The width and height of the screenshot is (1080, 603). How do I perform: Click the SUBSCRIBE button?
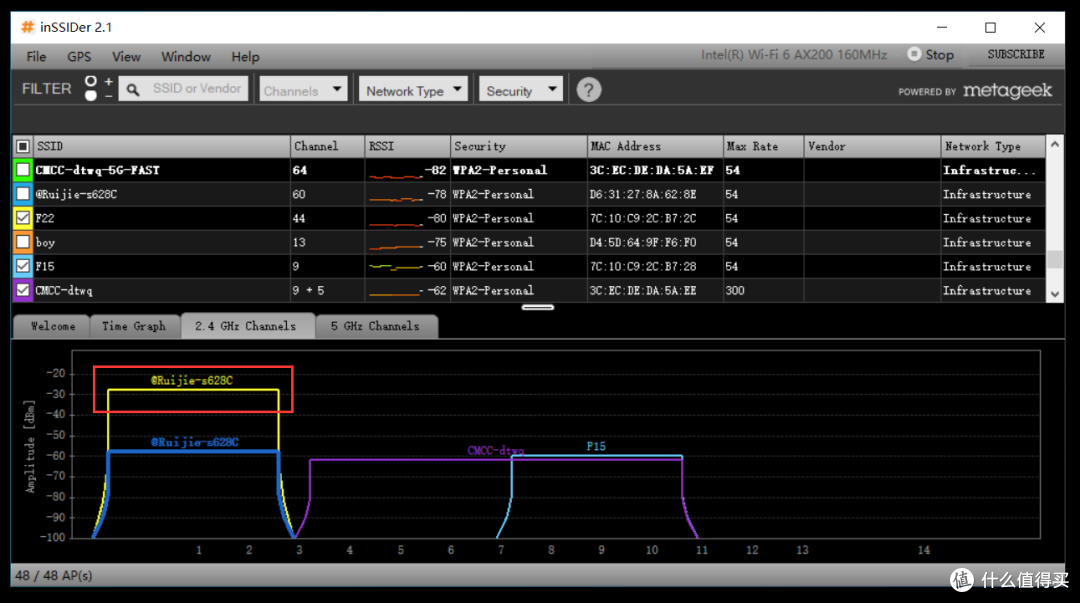pyautogui.click(x=1016, y=54)
